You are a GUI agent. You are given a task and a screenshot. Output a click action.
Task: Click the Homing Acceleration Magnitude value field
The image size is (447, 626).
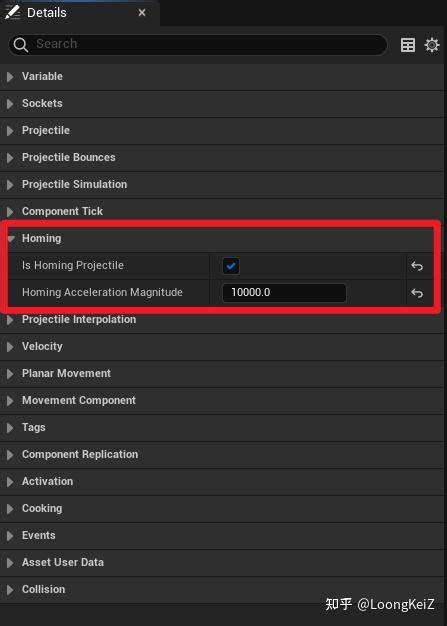[284, 293]
